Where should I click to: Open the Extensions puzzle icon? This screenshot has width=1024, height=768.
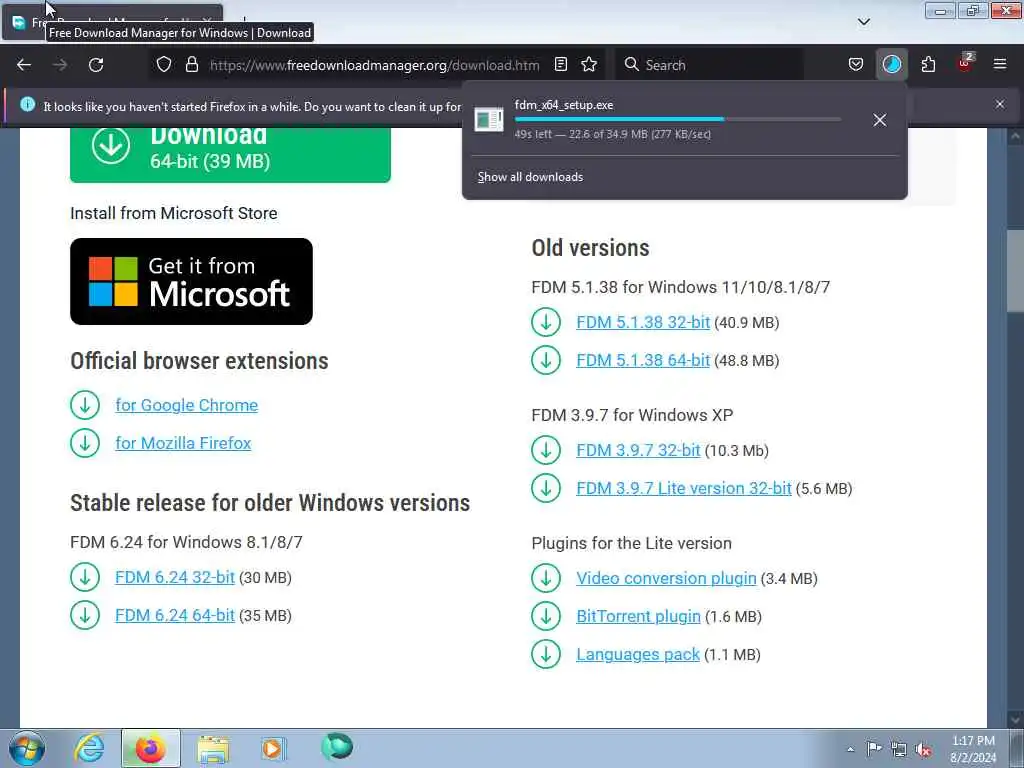coord(928,65)
